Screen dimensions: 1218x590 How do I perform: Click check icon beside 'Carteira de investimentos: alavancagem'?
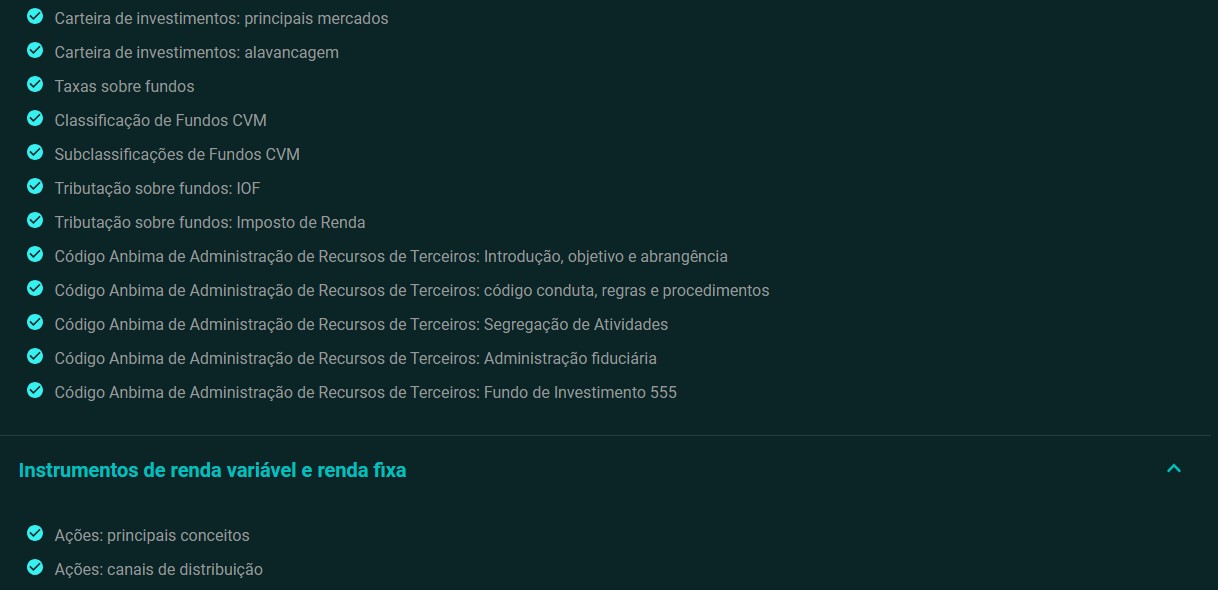pyautogui.click(x=35, y=51)
